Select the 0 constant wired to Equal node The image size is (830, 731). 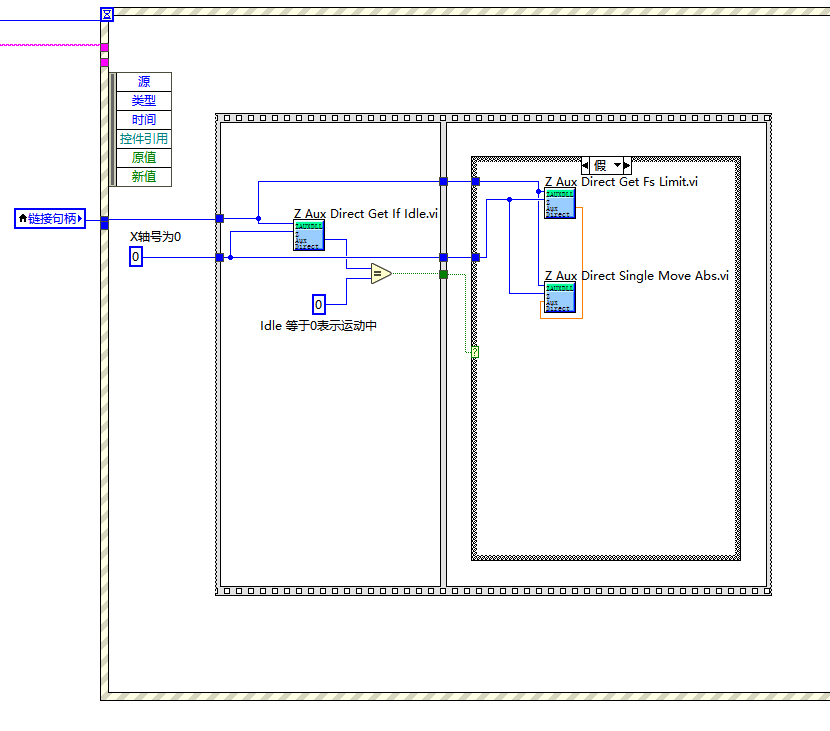(318, 305)
